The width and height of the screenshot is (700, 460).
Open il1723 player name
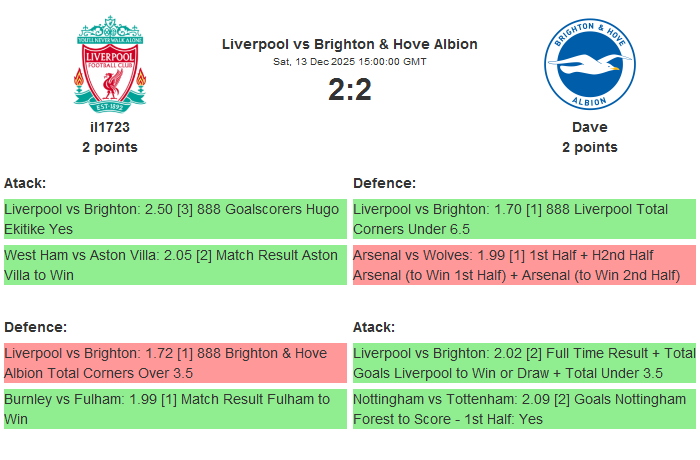[110, 127]
